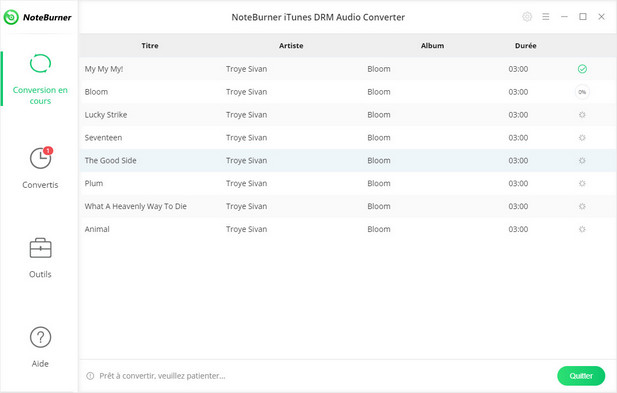Click the info icon in status bar
Screen dimensions: 617x393
click(90, 376)
